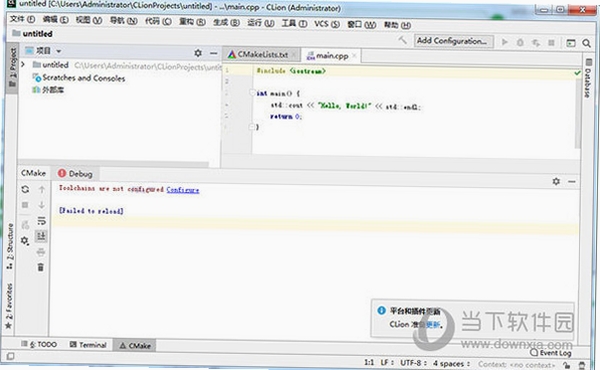Select 外部库 tree item
This screenshot has height=370, width=600.
[x=49, y=90]
